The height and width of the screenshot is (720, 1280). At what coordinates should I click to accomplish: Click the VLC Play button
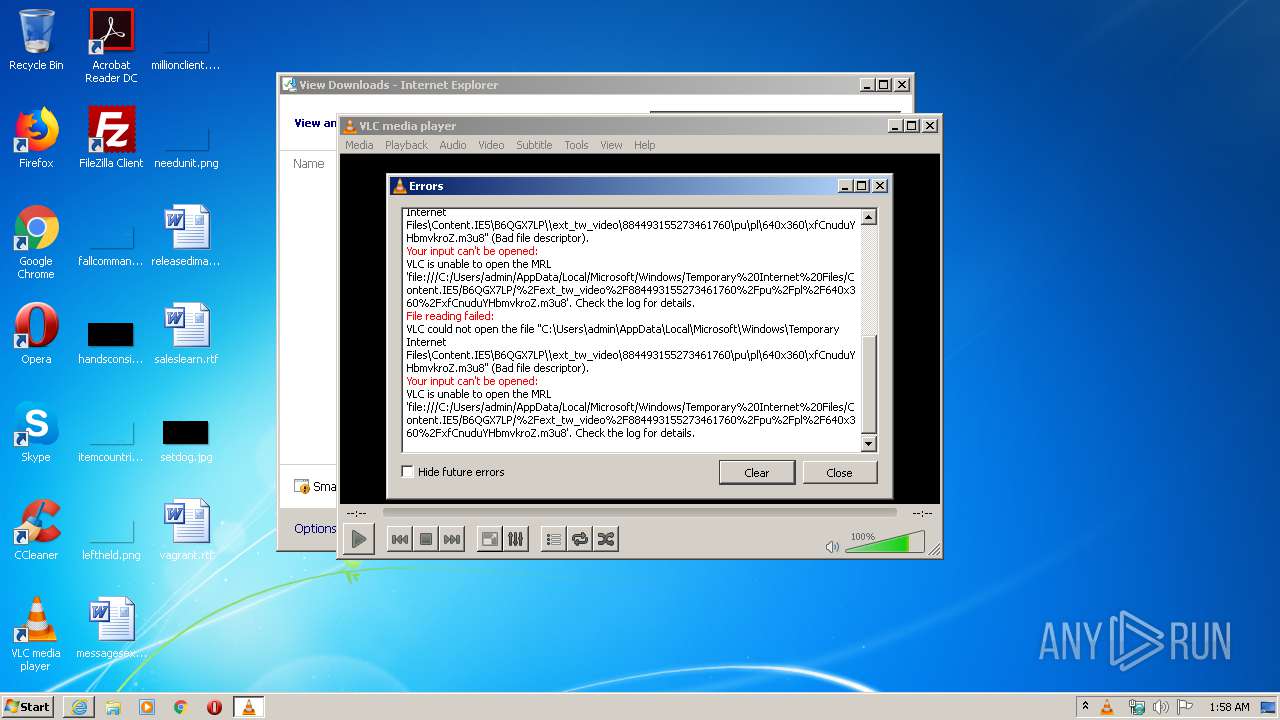click(x=359, y=539)
